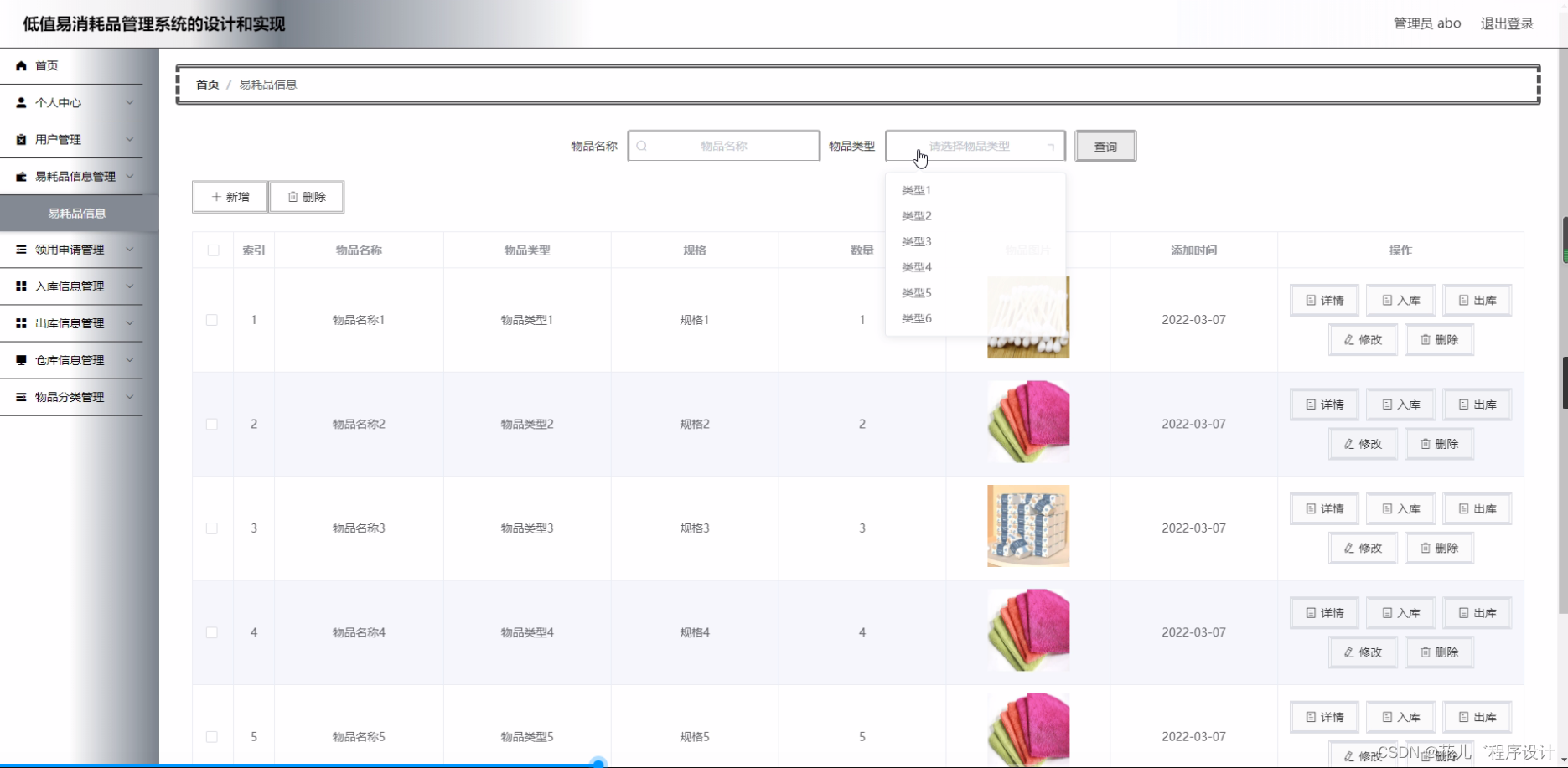
Task: Toggle the select-all checkbox in table header
Action: (x=215, y=250)
